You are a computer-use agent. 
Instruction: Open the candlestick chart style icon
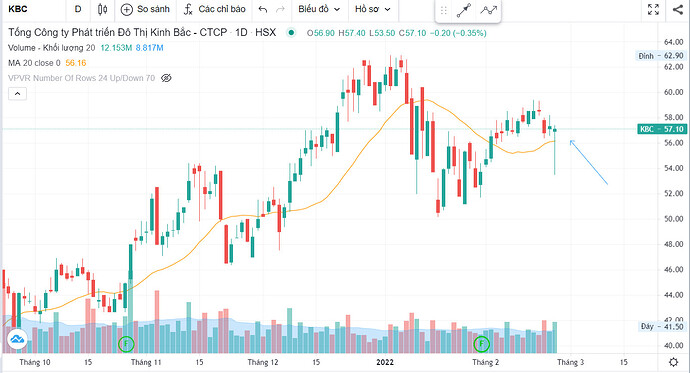coord(102,9)
